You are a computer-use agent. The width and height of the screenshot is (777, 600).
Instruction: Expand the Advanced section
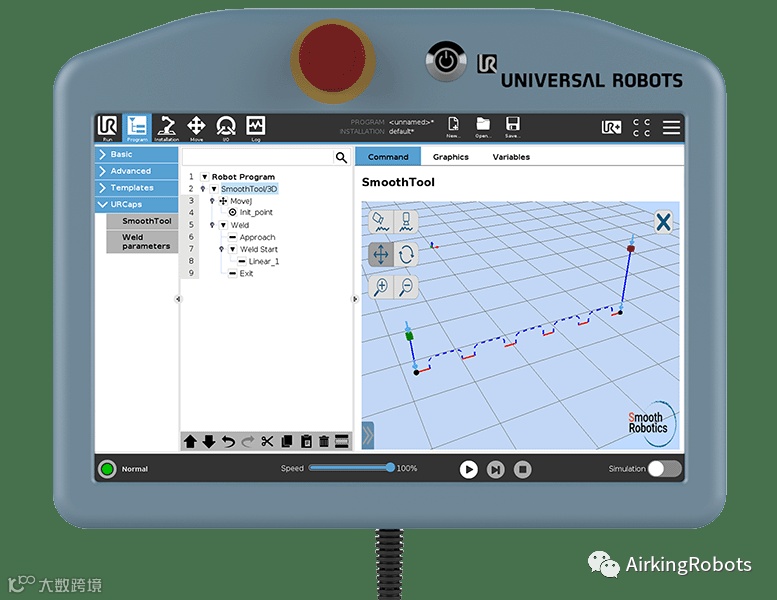137,171
